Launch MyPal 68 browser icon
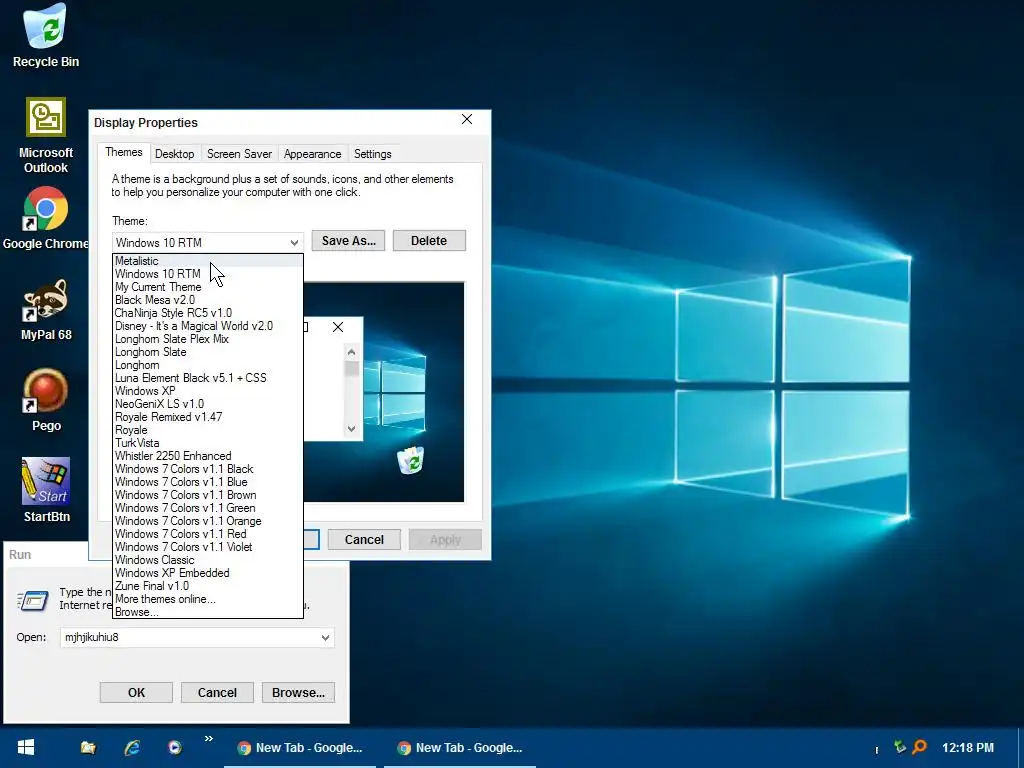The height and width of the screenshot is (768, 1024). pyautogui.click(x=45, y=310)
